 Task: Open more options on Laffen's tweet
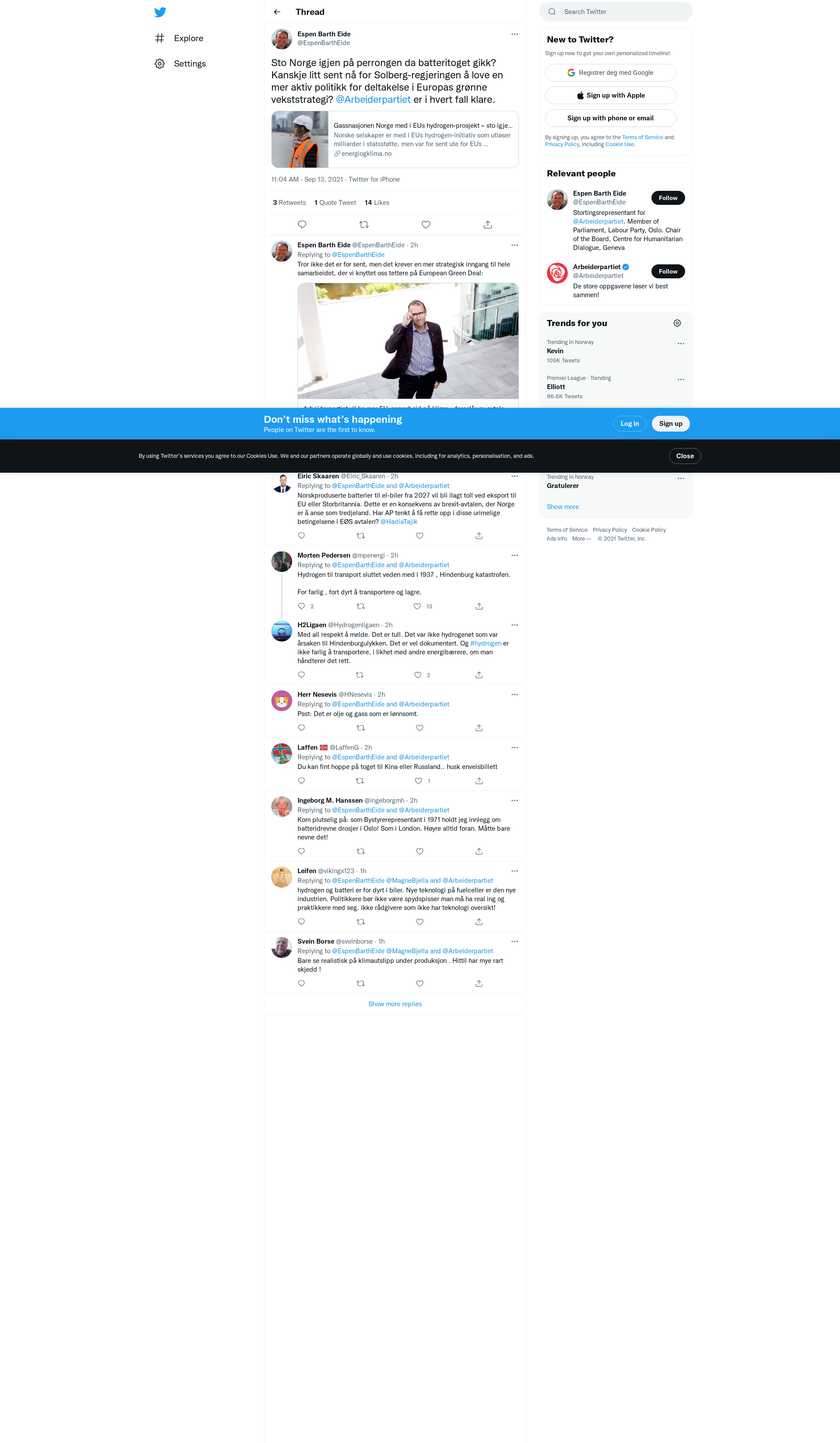click(x=514, y=748)
